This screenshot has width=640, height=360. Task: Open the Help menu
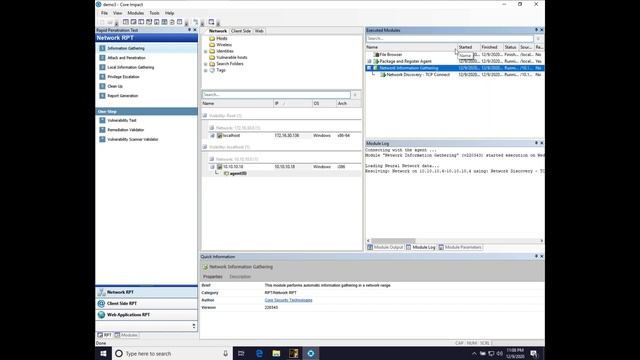pyautogui.click(x=169, y=13)
